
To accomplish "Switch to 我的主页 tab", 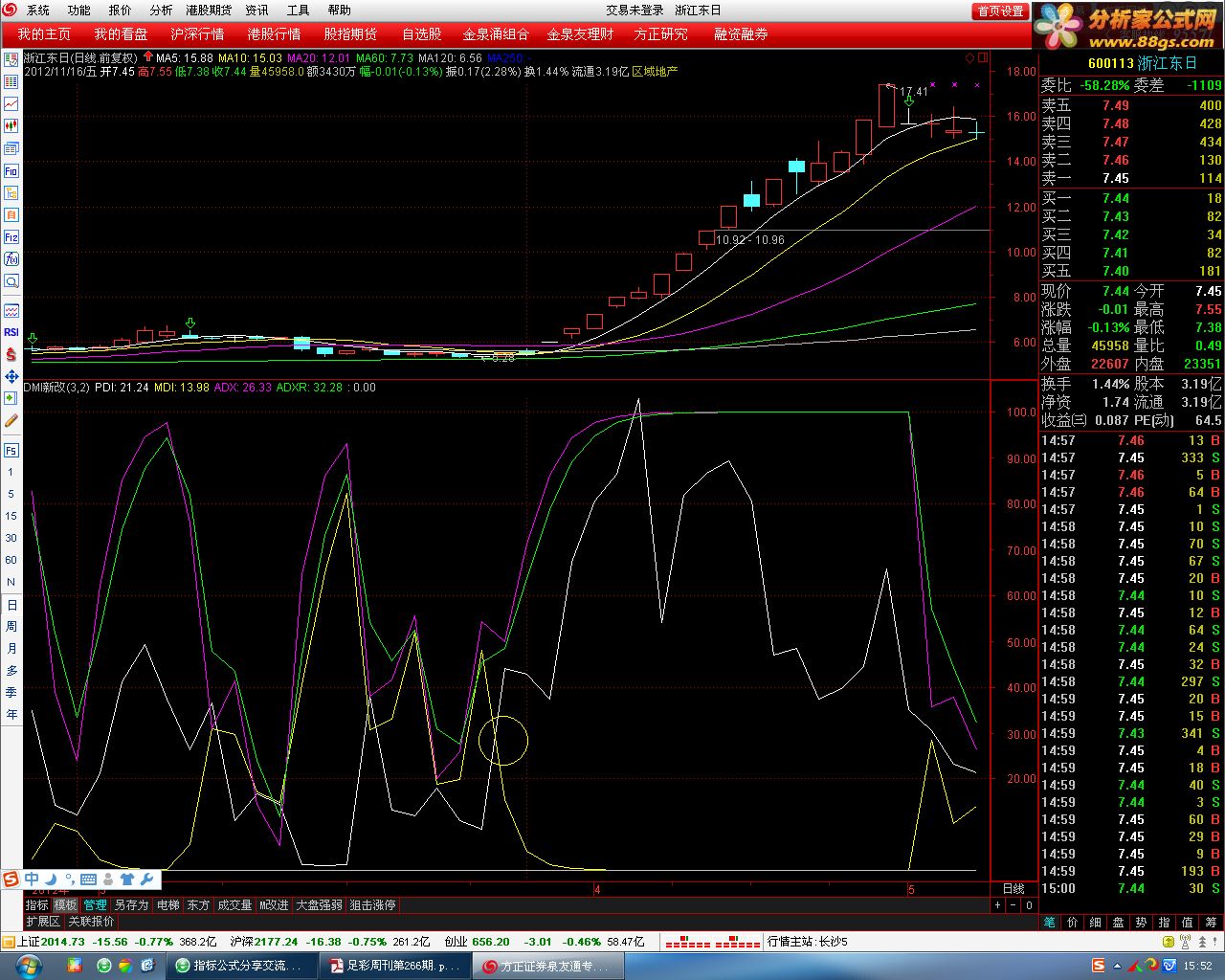I will coord(44,33).
